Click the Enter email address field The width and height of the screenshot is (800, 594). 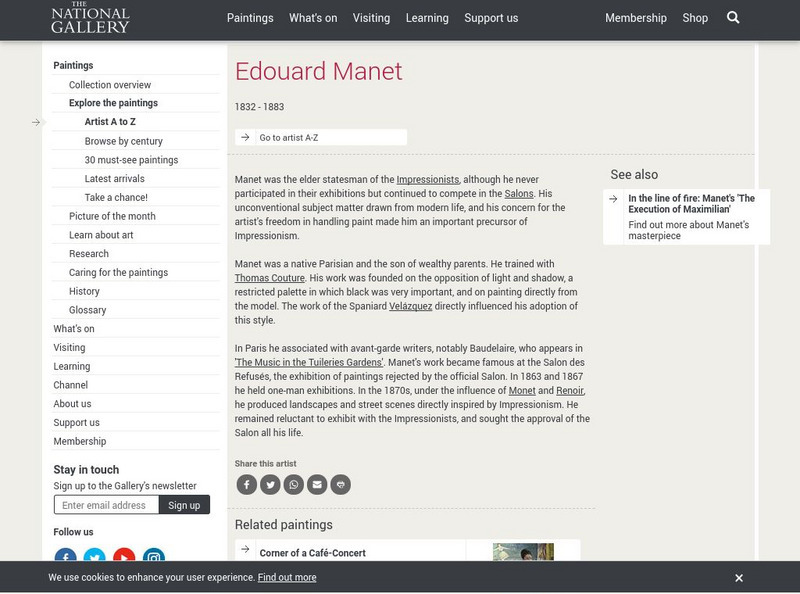pyautogui.click(x=106, y=505)
